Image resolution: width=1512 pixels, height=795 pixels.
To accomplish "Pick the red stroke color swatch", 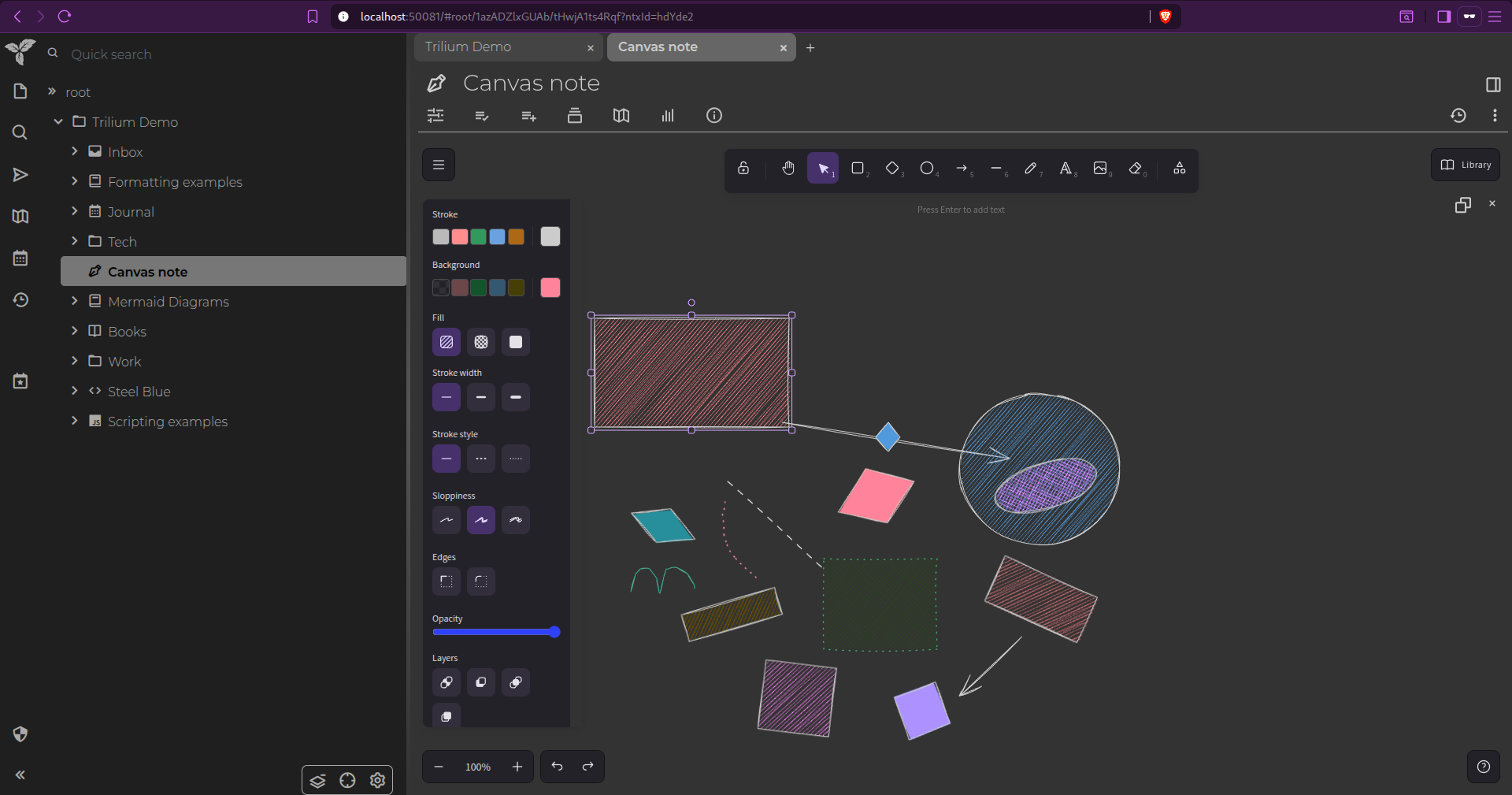I will pos(460,236).
